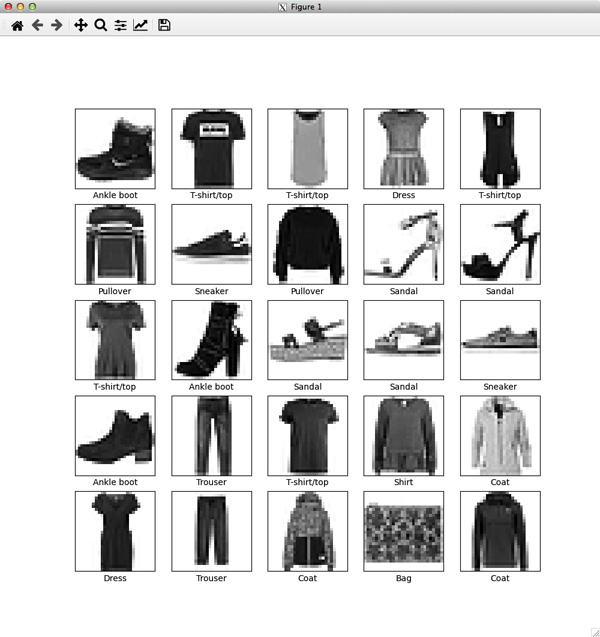Select the black short-sleeve Dress image
The image size is (600, 637).
(115, 531)
